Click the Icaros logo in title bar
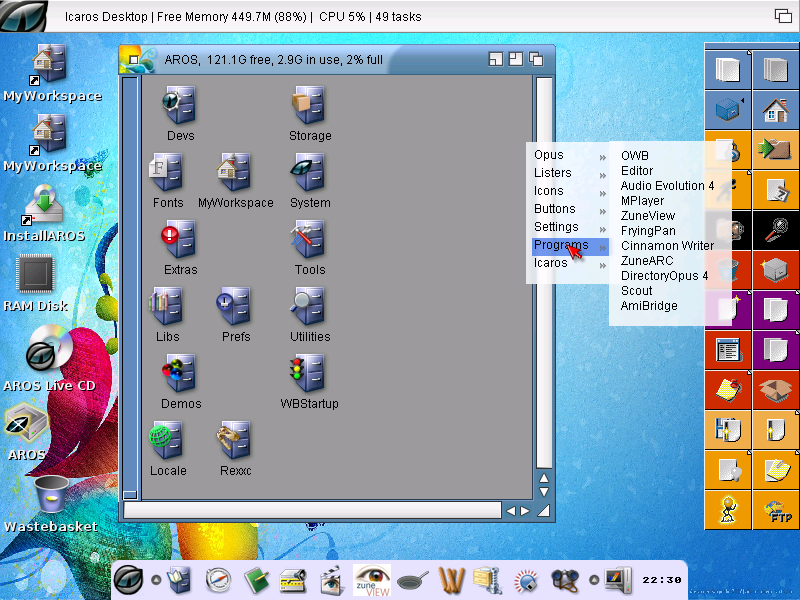 point(23,16)
